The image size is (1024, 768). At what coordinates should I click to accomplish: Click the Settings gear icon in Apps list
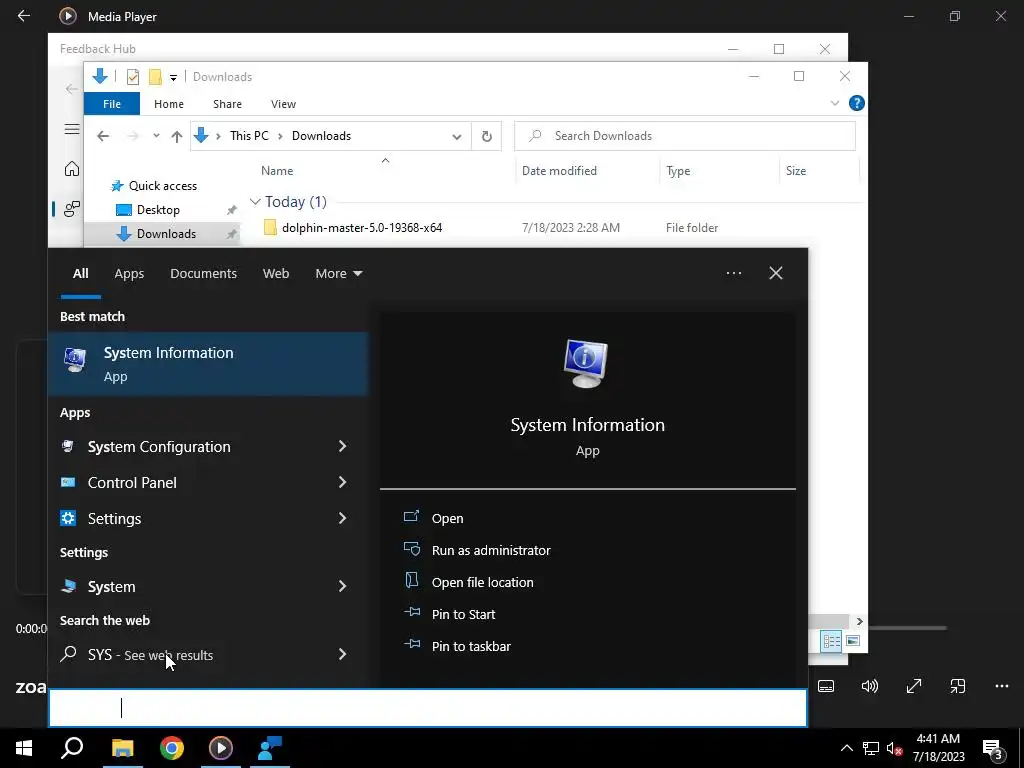(x=68, y=518)
